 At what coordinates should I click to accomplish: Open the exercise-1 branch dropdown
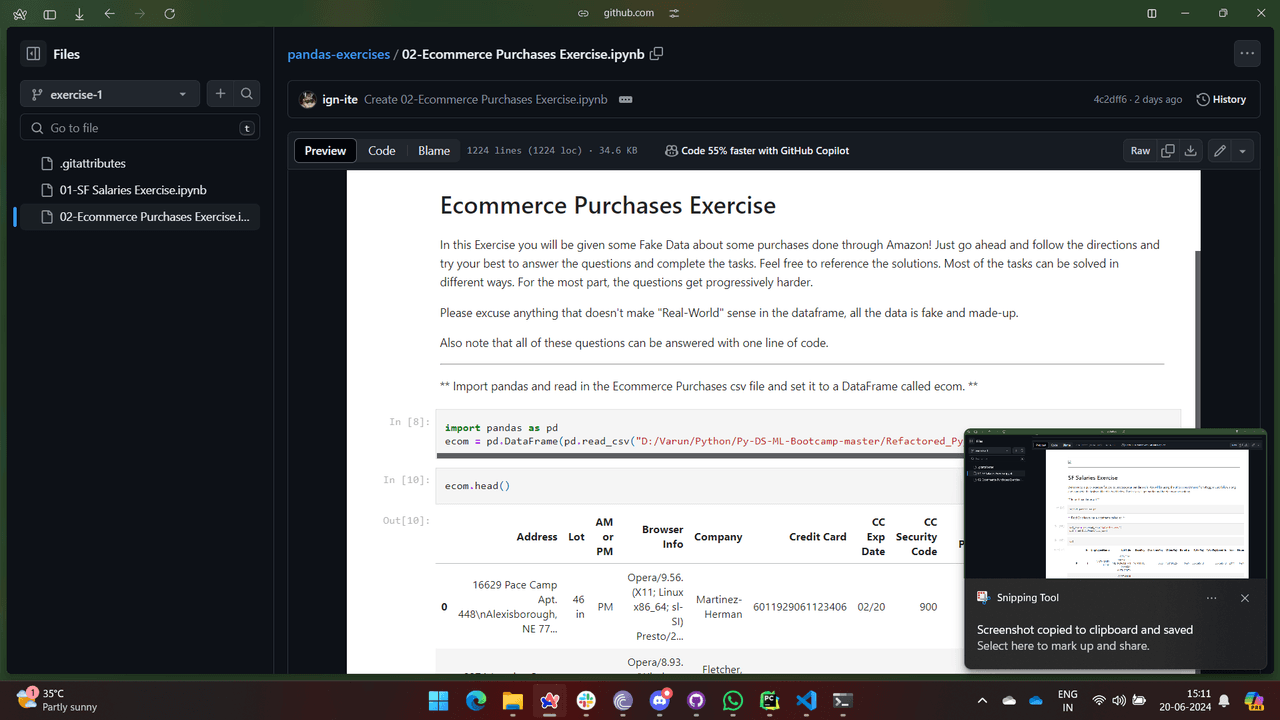tap(110, 95)
